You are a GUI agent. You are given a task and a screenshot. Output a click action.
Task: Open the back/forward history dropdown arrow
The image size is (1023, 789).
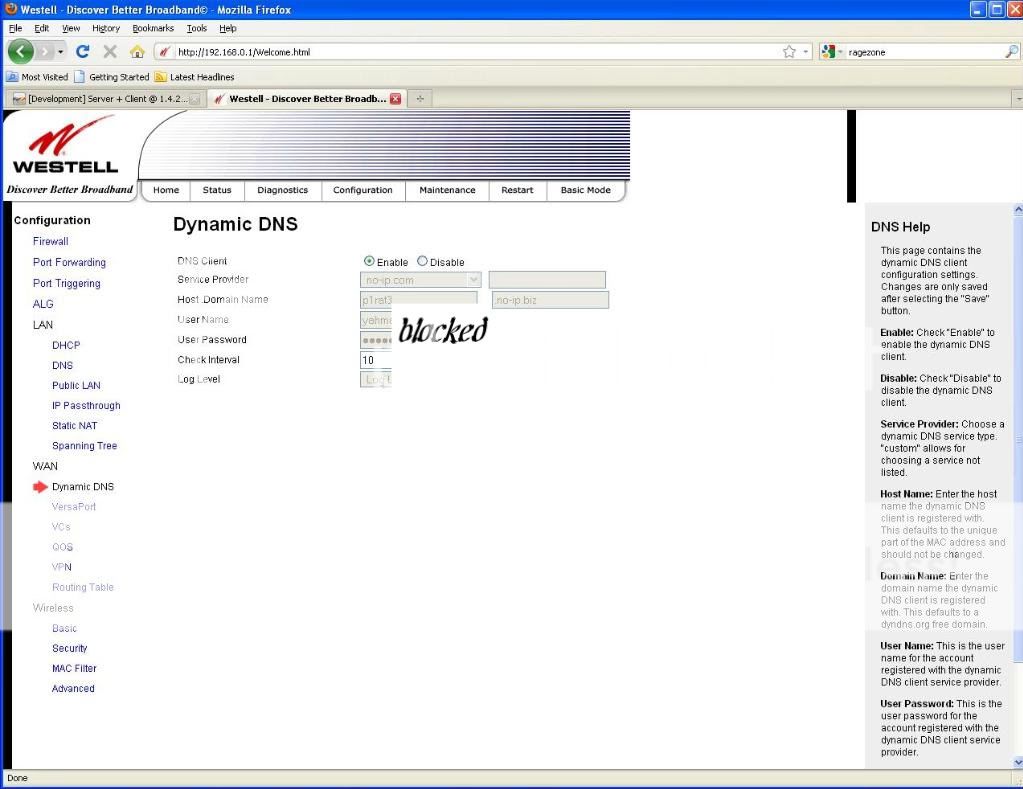pyautogui.click(x=60, y=52)
